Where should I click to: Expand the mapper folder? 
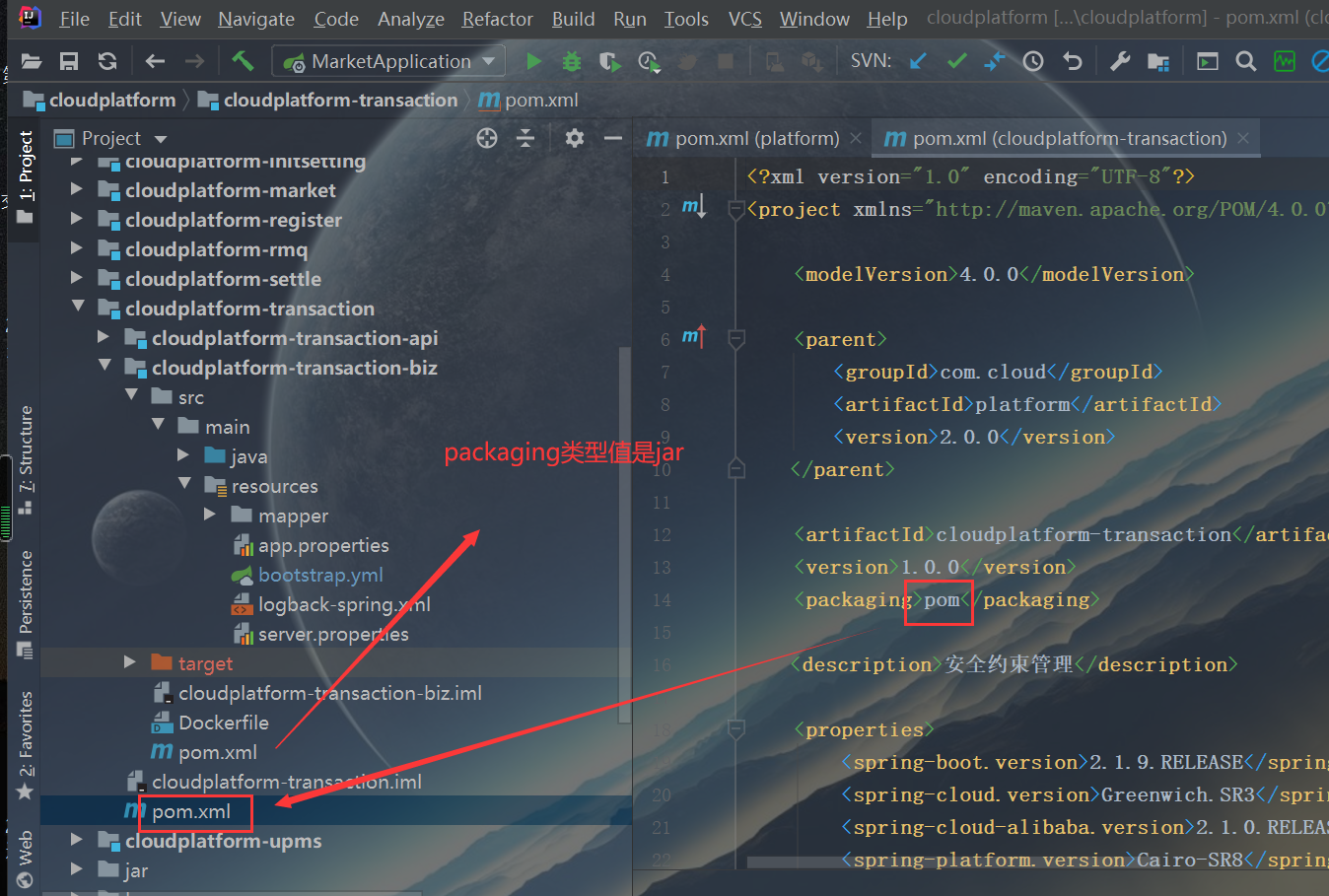point(210,515)
